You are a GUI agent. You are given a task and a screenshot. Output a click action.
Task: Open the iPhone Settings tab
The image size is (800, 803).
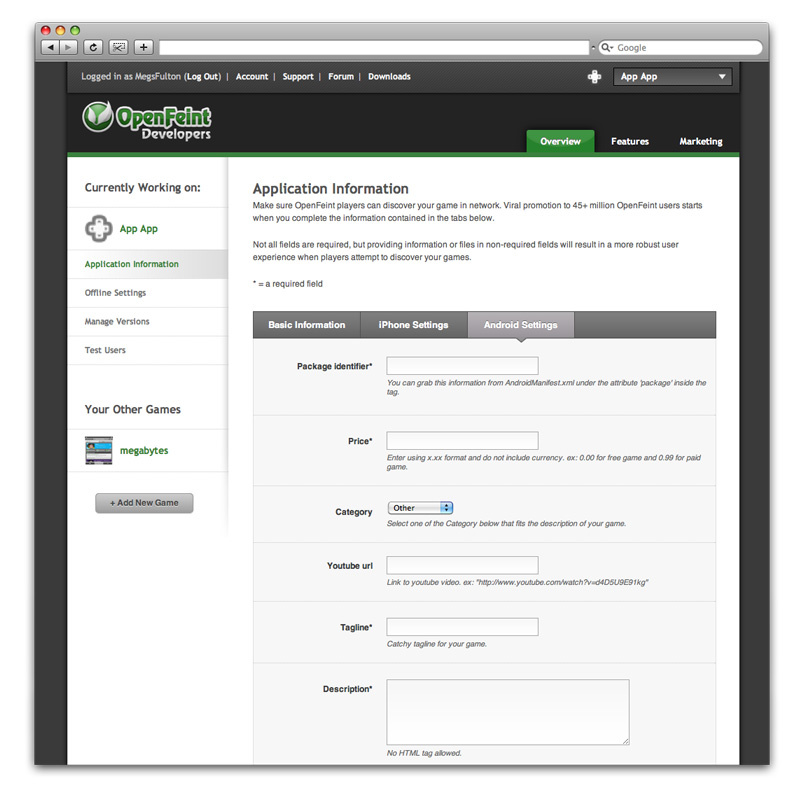(x=413, y=325)
